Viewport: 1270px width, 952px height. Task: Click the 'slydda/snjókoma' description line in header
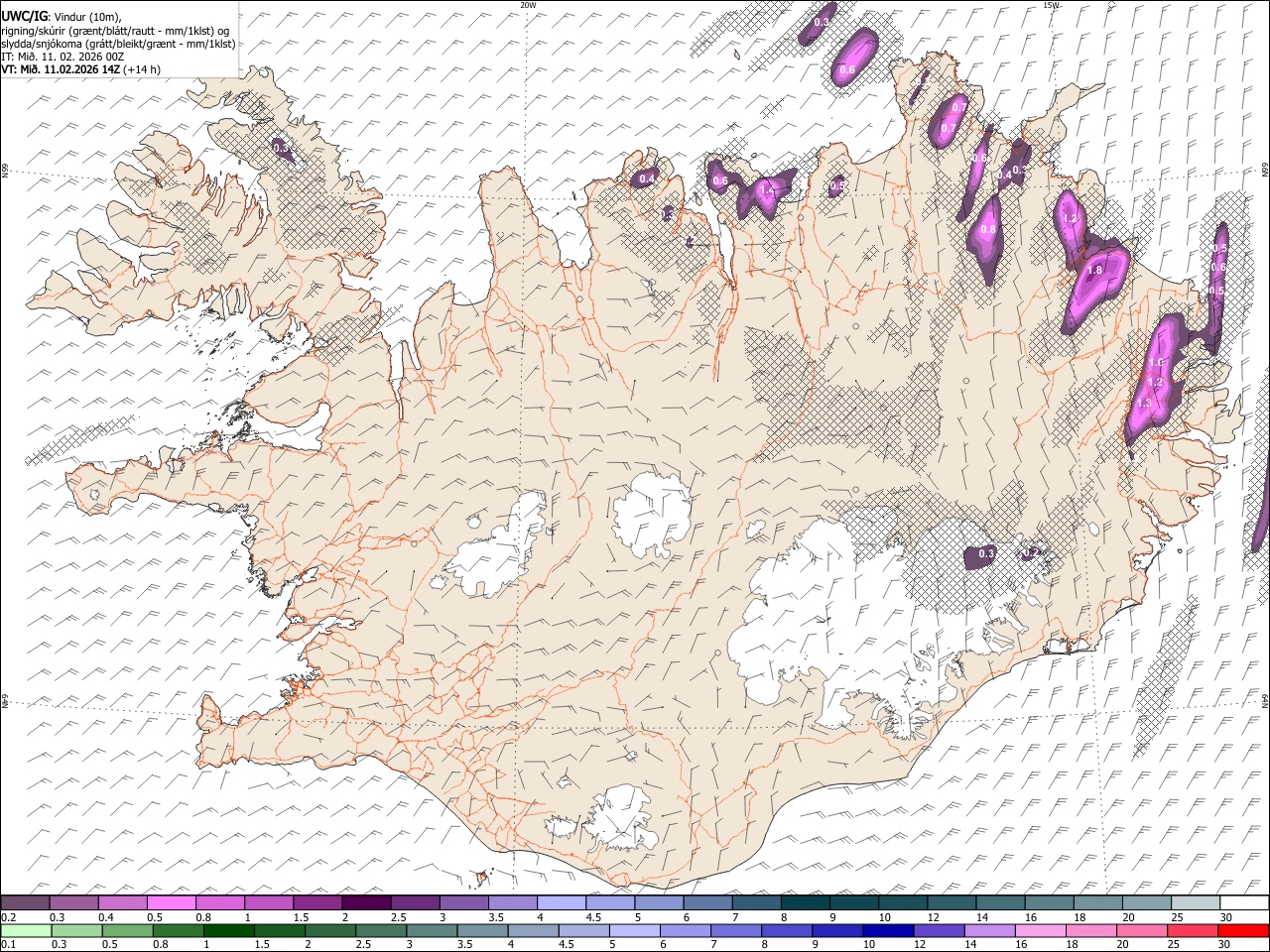[119, 43]
